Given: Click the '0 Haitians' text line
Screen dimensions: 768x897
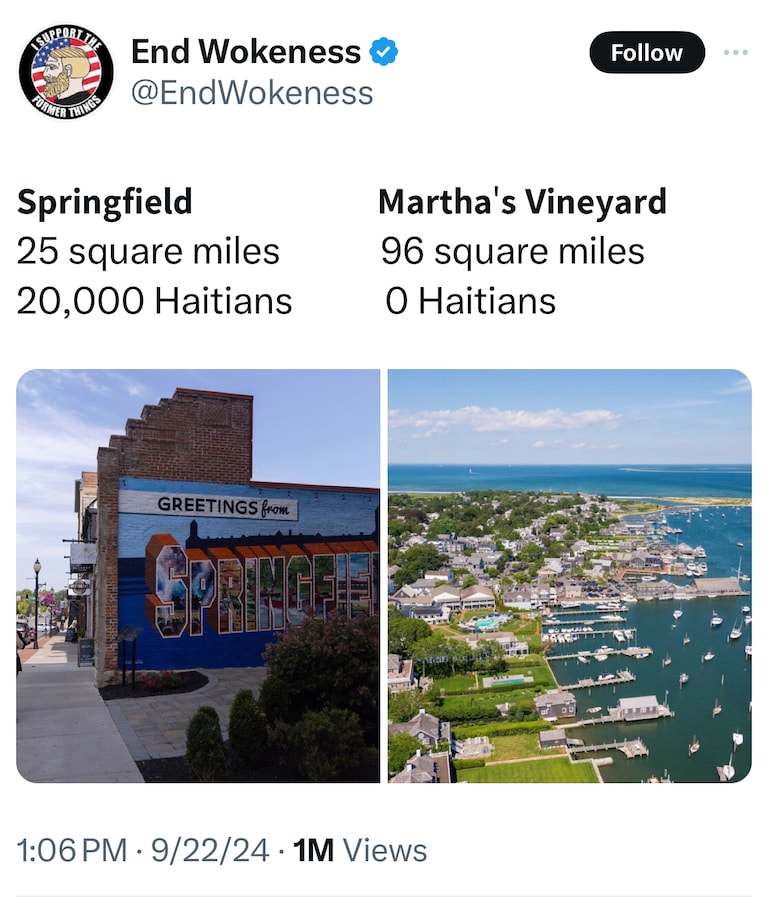Looking at the screenshot, I should tap(470, 301).
